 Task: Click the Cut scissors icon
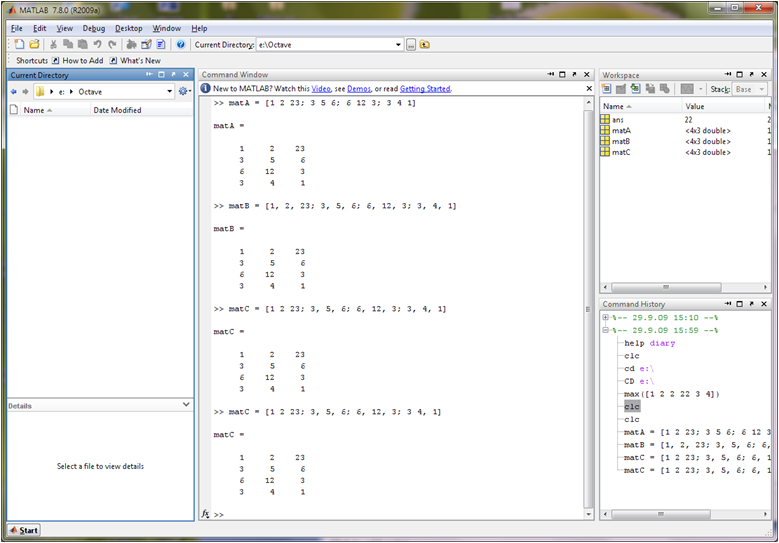pyautogui.click(x=53, y=44)
